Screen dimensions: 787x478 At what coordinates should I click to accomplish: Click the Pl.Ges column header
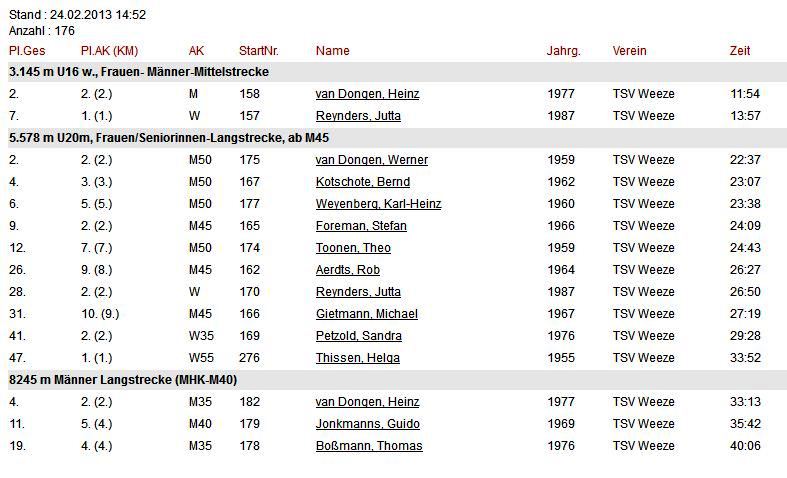pos(27,51)
